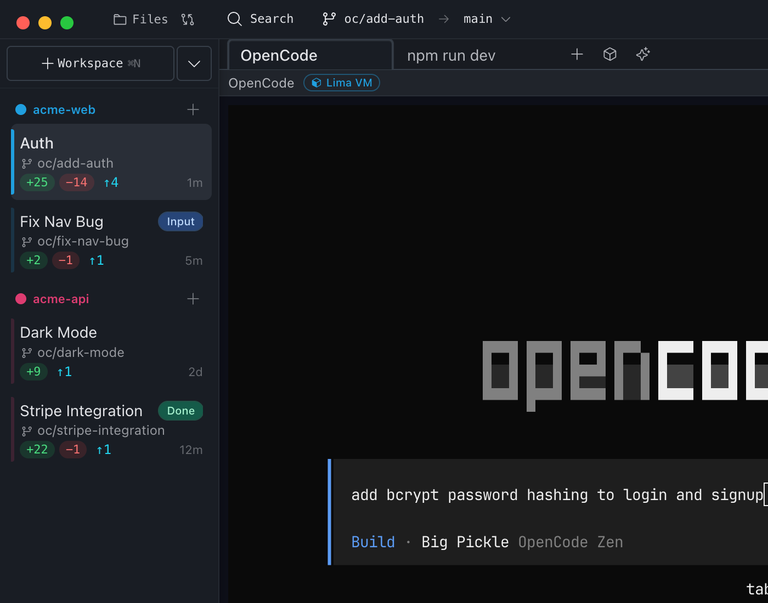This screenshot has width=768, height=603.
Task: Click the oc/fix-nav-bug branch label
Action: [x=83, y=241]
